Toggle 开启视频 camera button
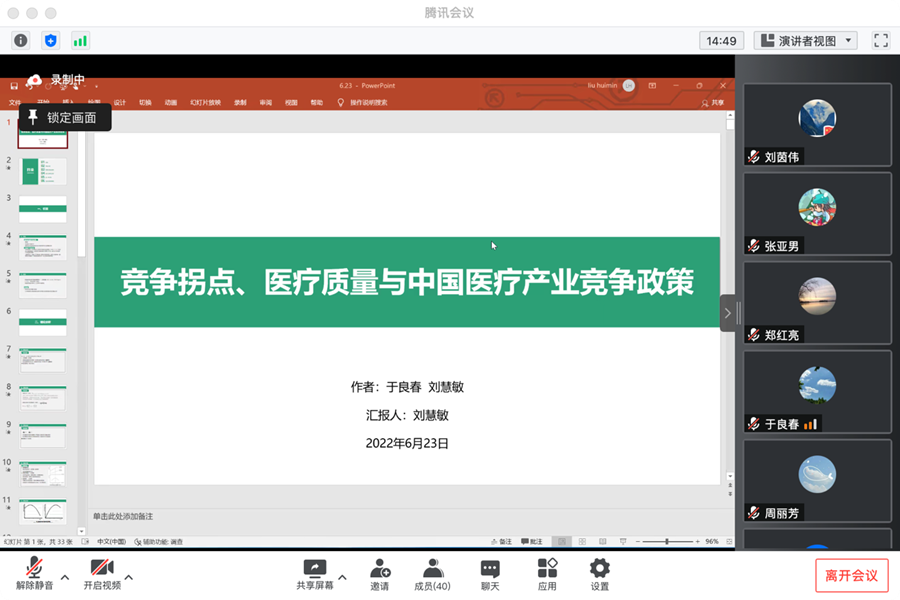The height and width of the screenshot is (600, 900). click(101, 574)
